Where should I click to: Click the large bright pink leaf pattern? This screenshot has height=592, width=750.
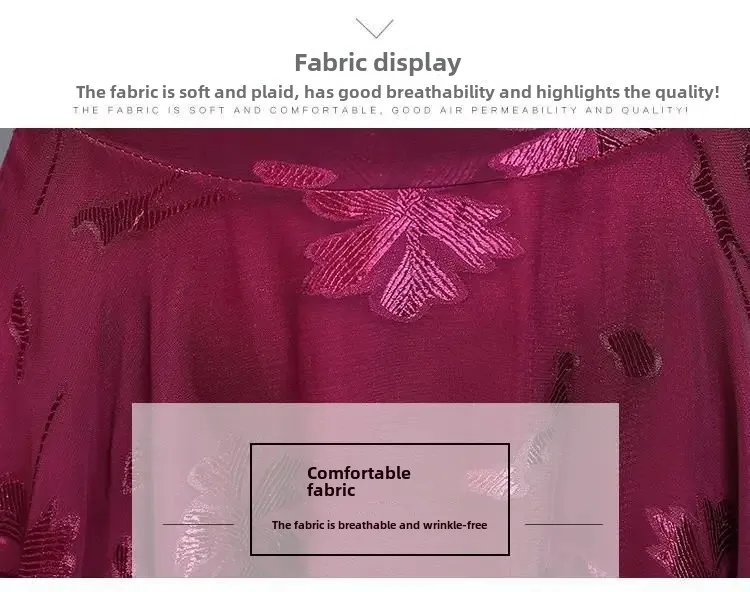pos(411,251)
